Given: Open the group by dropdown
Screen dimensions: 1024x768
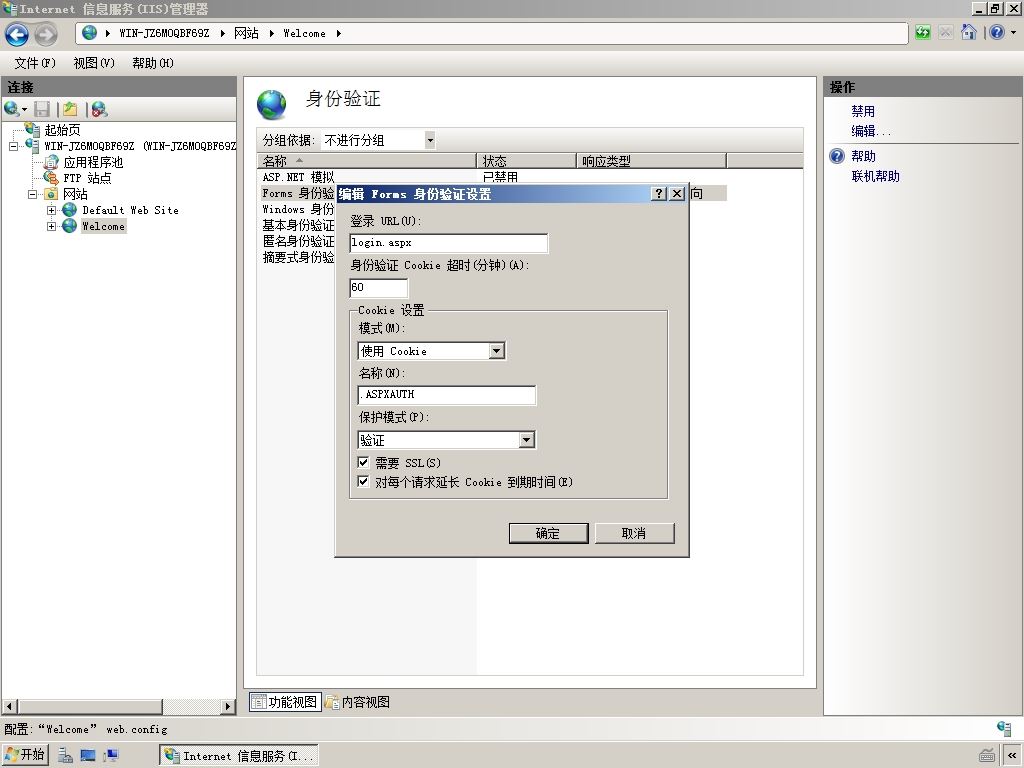Looking at the screenshot, I should coord(430,140).
